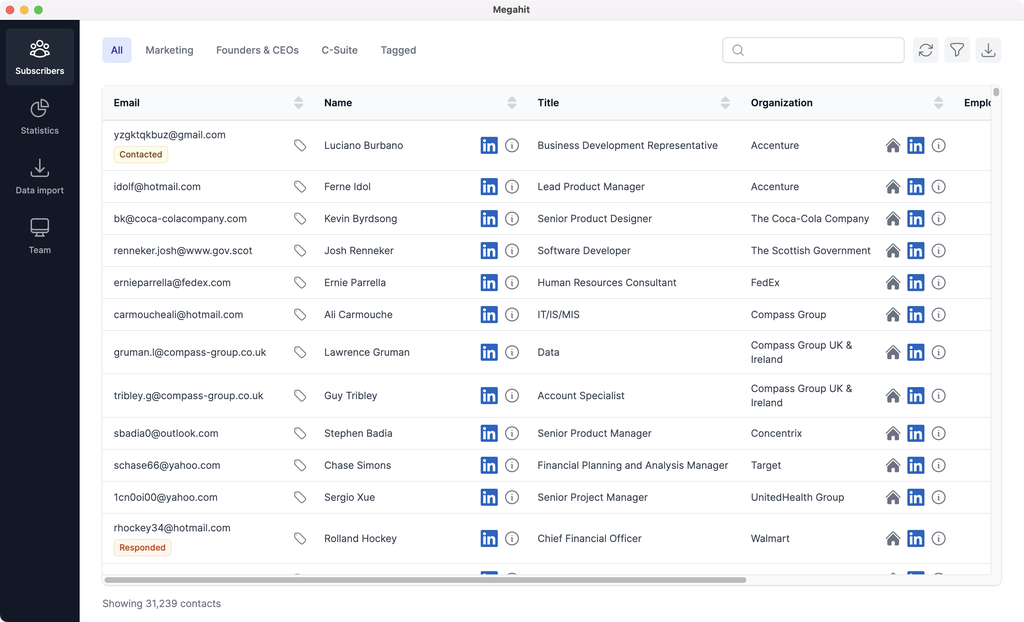The width and height of the screenshot is (1024, 622).
Task: Open the Data import section
Action: pos(39,176)
